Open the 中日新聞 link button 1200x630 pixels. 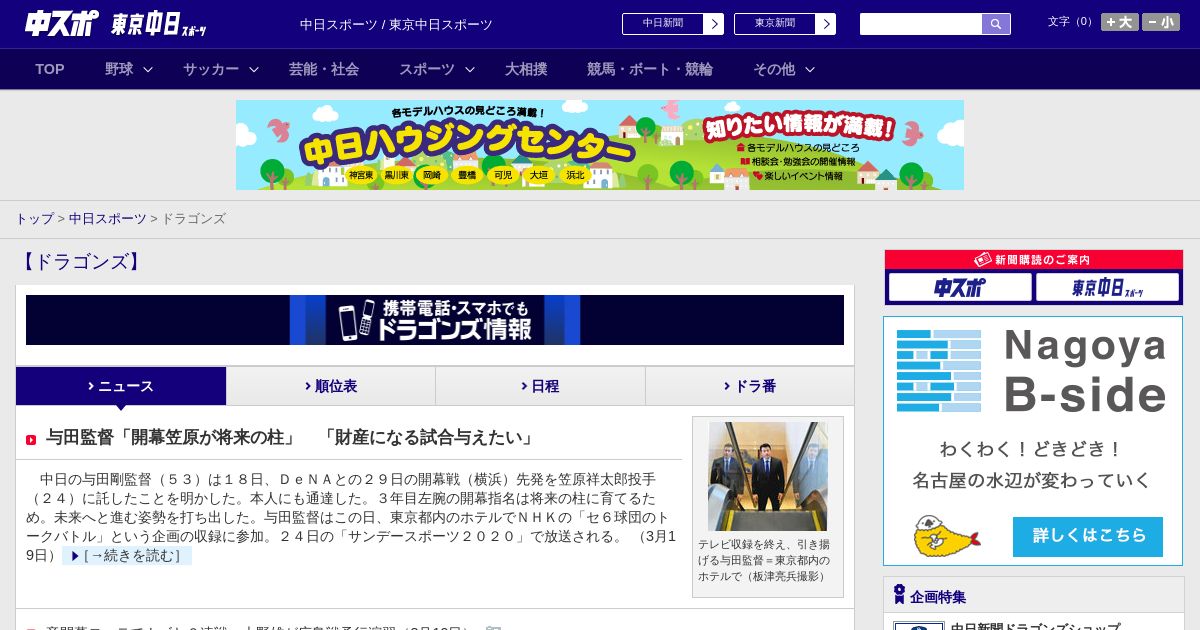point(662,24)
